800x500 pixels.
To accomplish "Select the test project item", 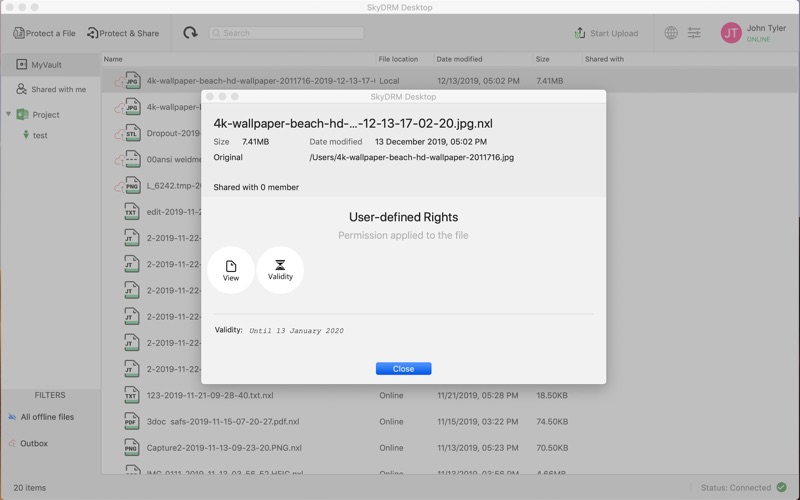I will [35, 135].
